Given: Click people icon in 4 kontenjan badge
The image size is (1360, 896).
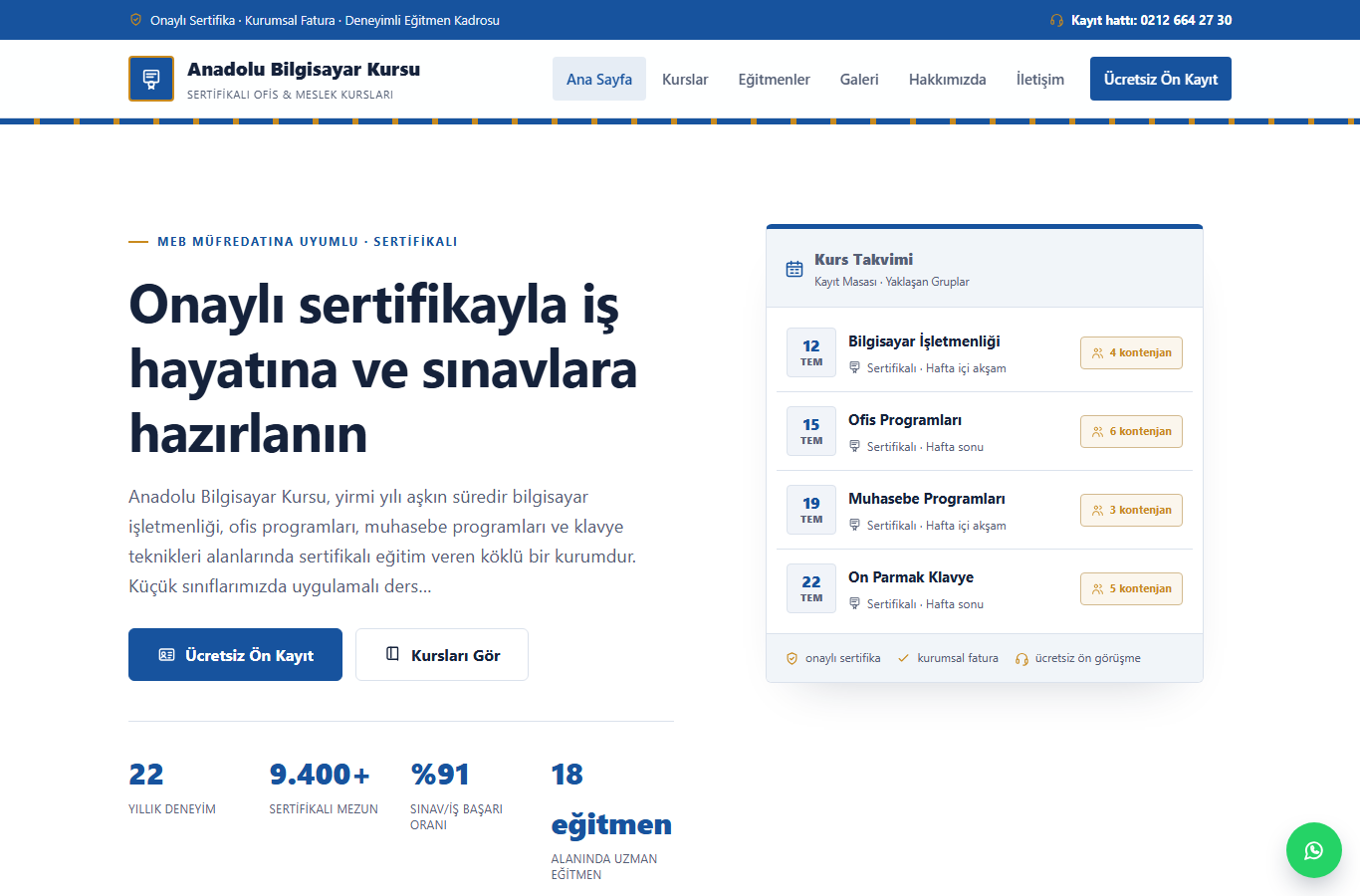Looking at the screenshot, I should tap(1098, 352).
